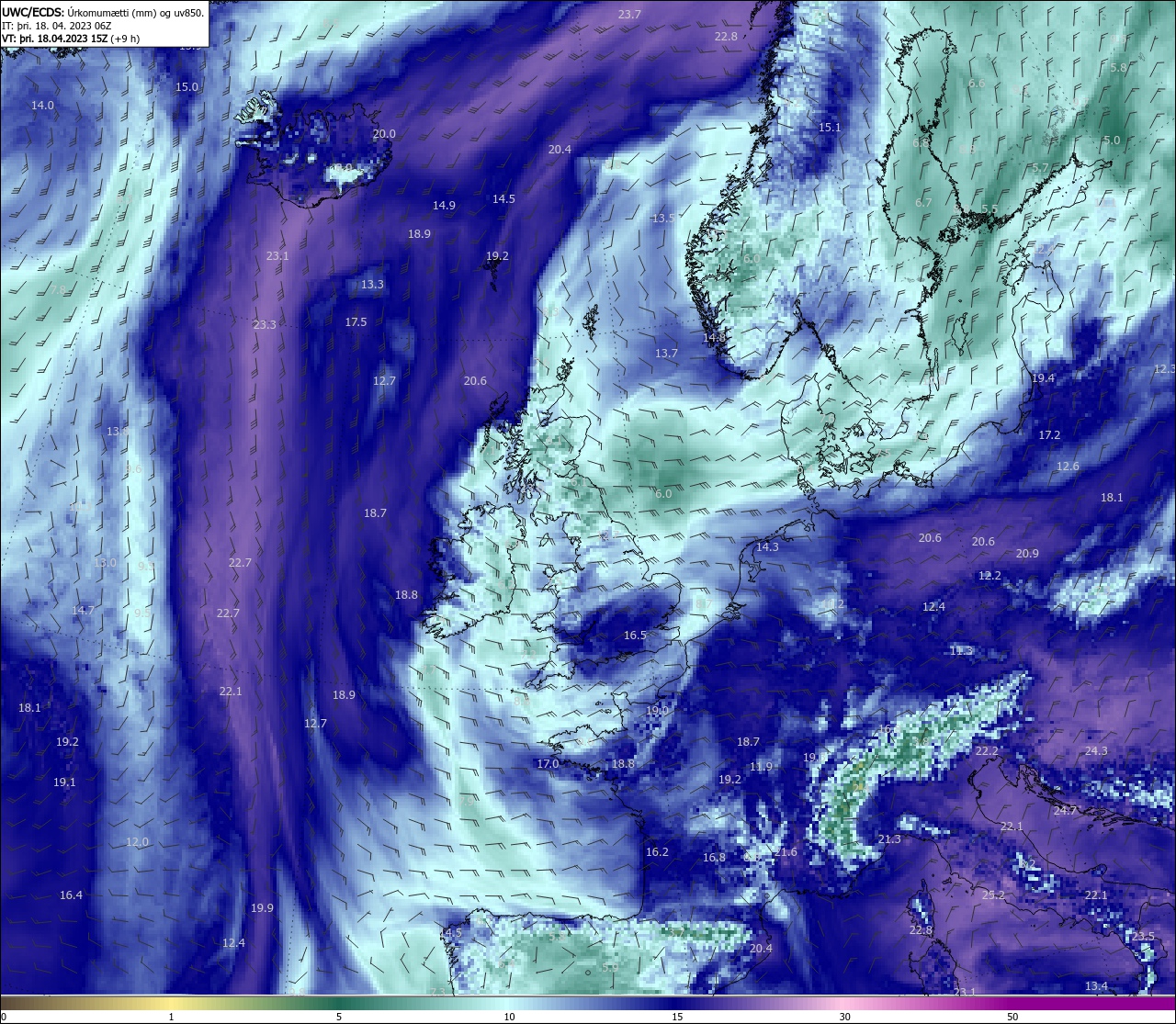
Task: Click the 24.3 value on the right side
Action: [1096, 751]
